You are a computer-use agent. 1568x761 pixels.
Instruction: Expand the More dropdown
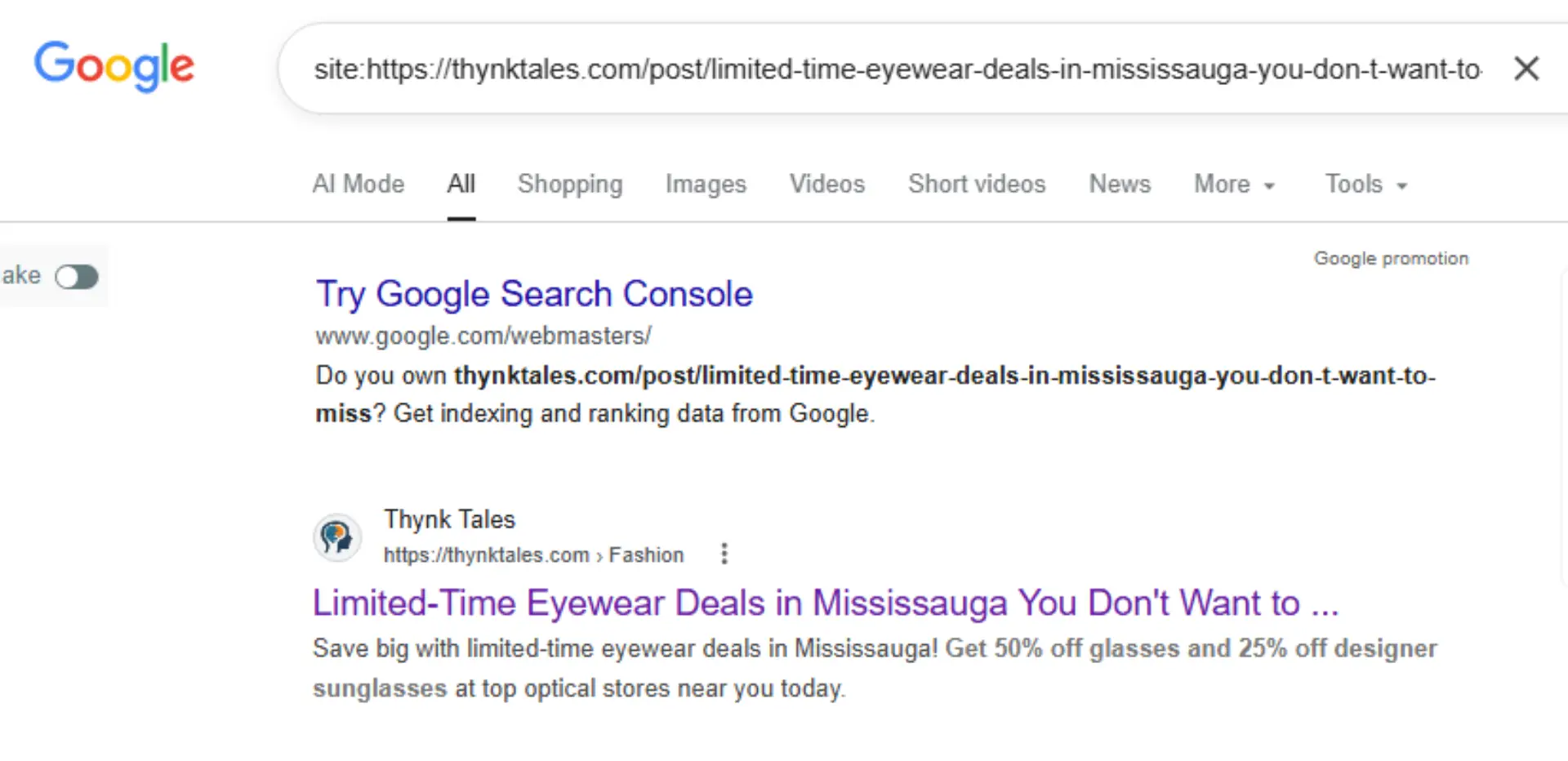[1234, 185]
